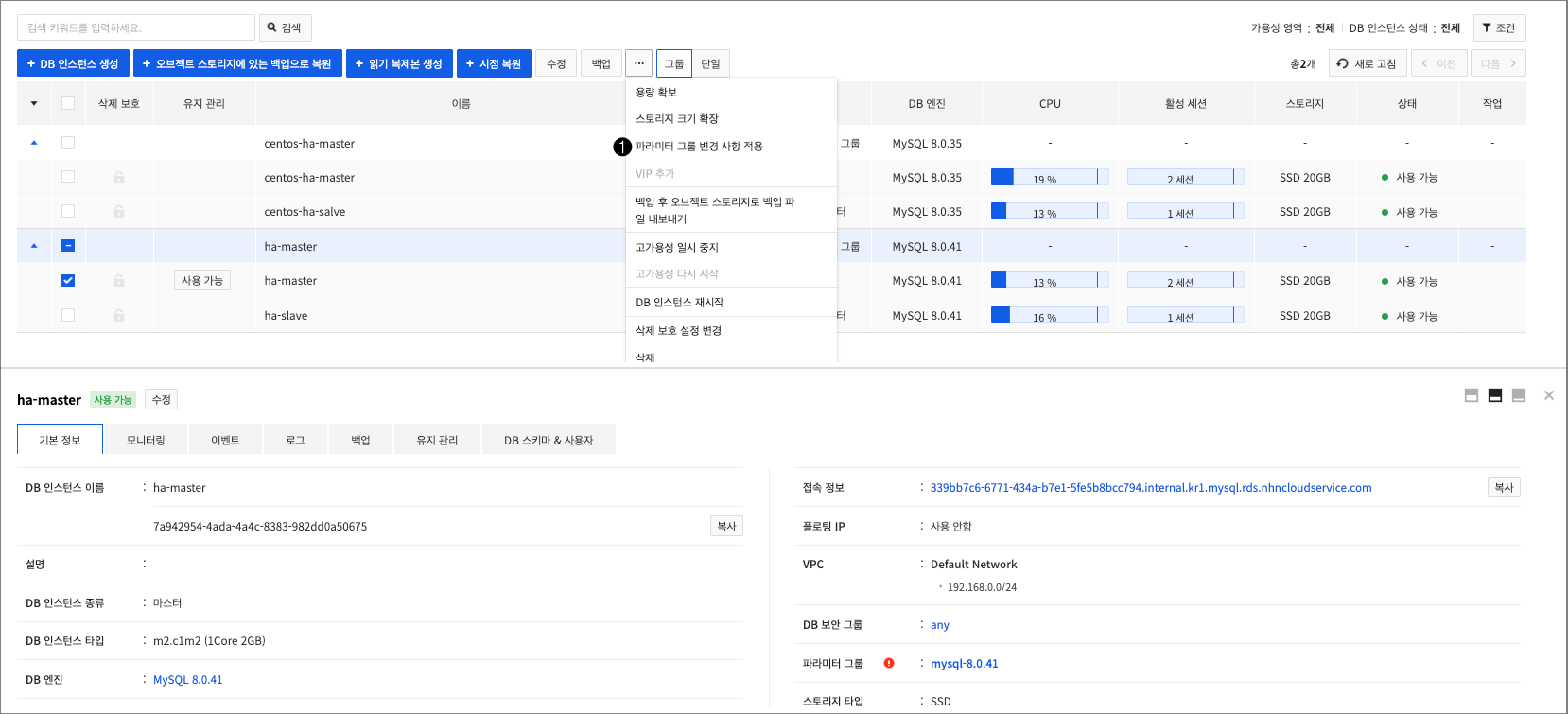This screenshot has width=1568, height=714.
Task: Switch to group view toggle
Action: (674, 63)
